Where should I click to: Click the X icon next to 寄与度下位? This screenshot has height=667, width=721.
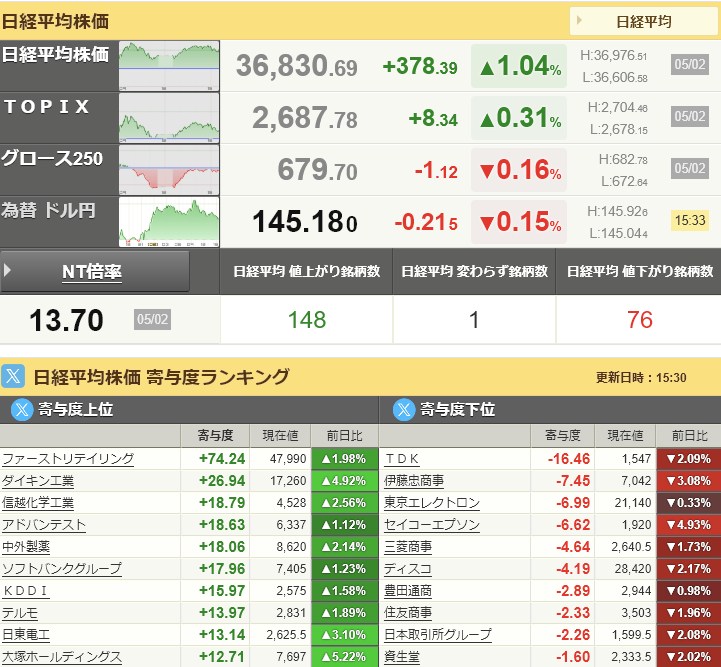(404, 409)
